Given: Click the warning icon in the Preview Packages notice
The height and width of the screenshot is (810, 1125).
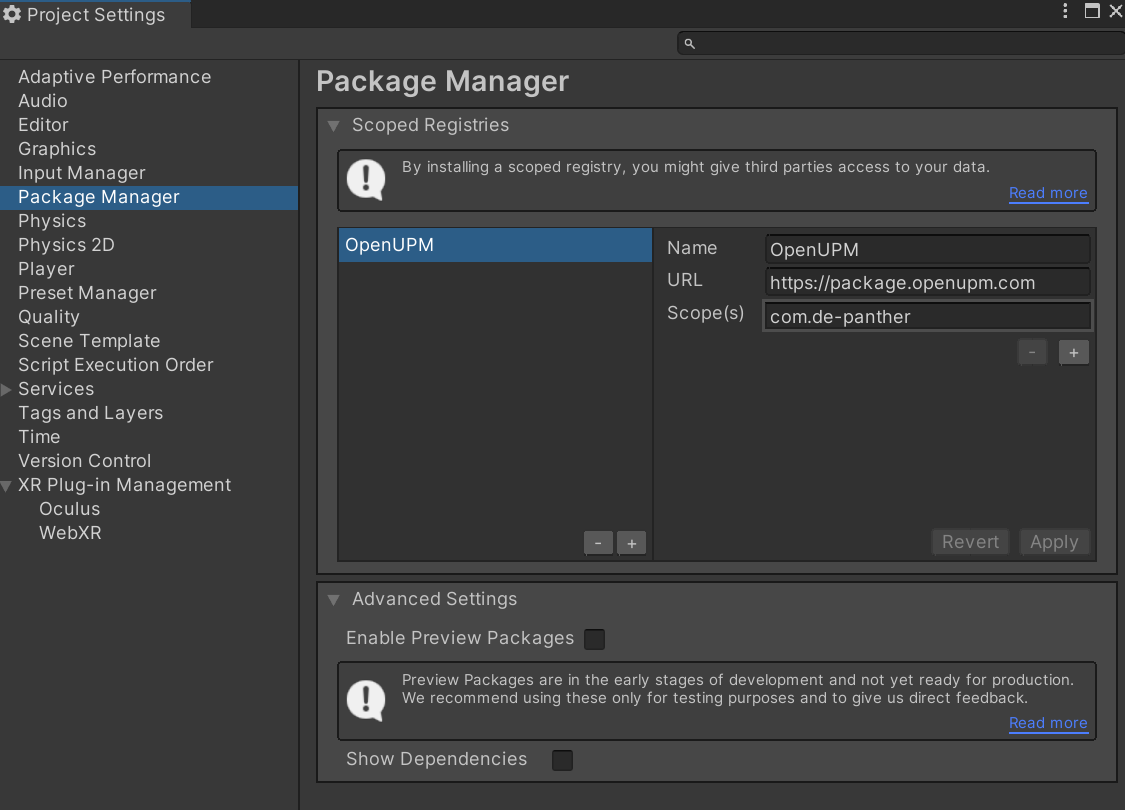Looking at the screenshot, I should click(366, 701).
